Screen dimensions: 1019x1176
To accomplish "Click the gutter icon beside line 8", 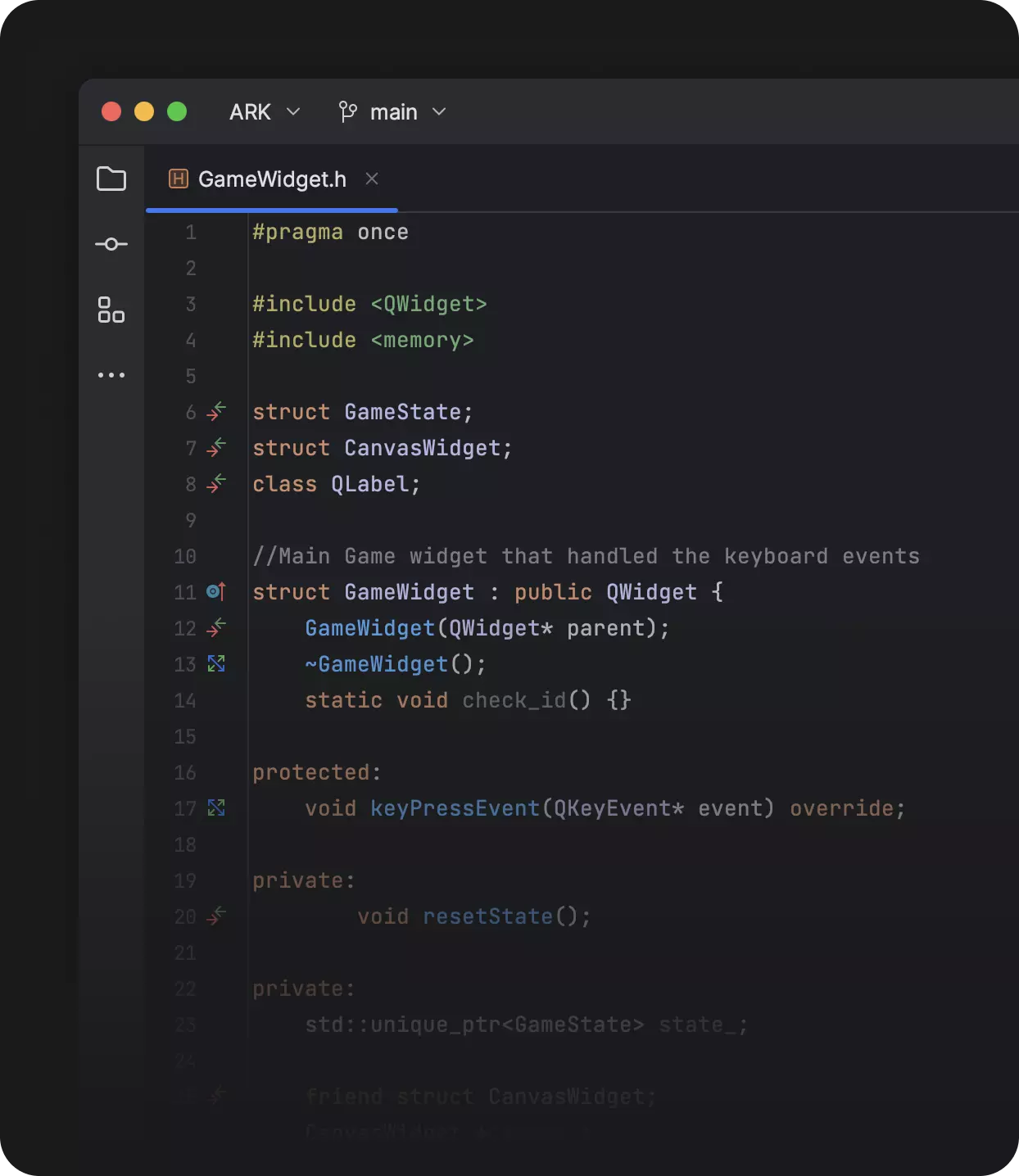I will click(216, 483).
